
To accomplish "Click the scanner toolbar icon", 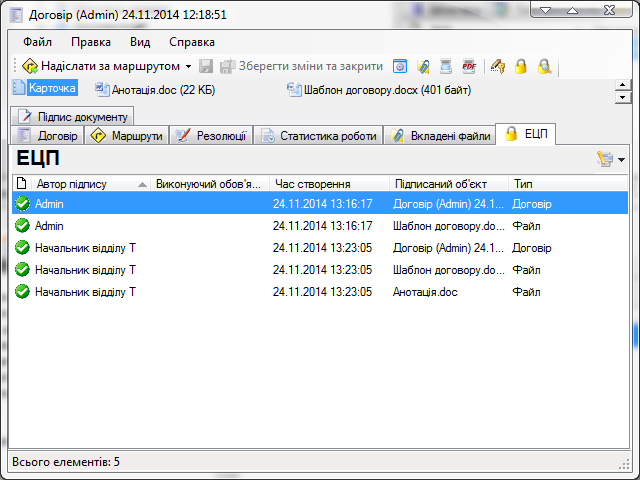I will (x=446, y=66).
